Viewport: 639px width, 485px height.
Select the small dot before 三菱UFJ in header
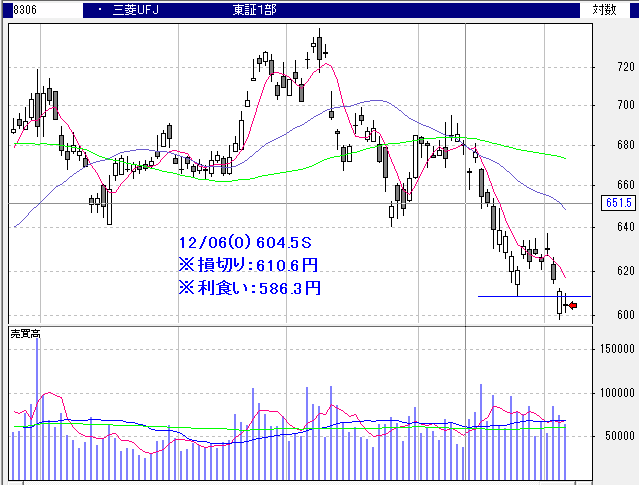coord(88,10)
